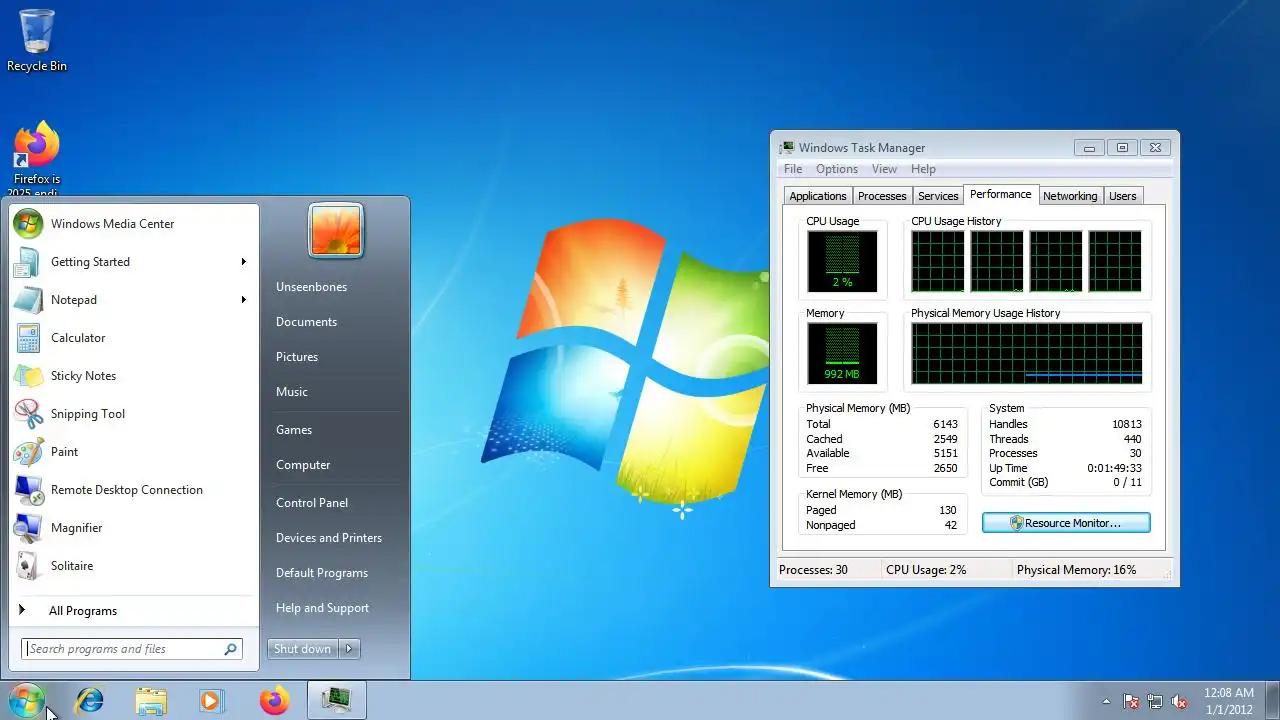Open Help and Support
Image resolution: width=1280 pixels, height=720 pixels.
(322, 608)
